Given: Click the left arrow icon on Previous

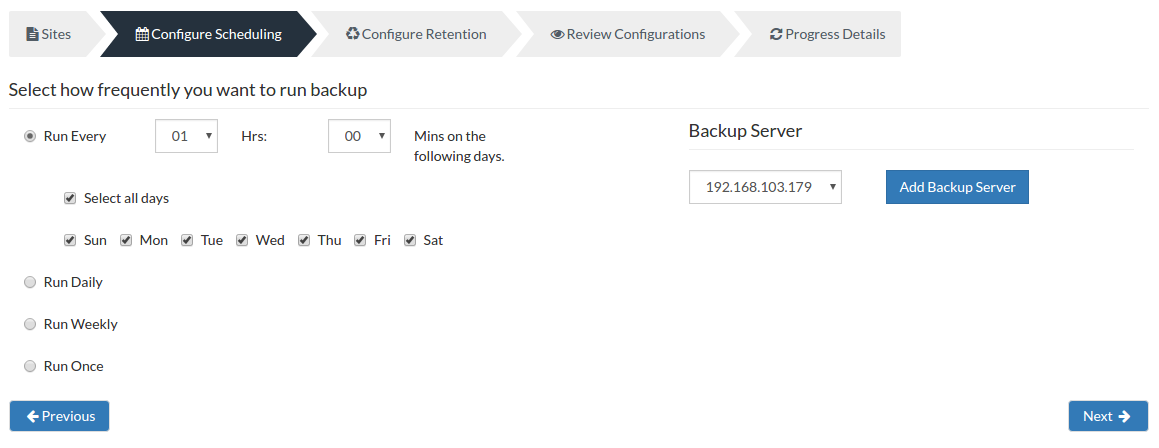Looking at the screenshot, I should (33, 416).
